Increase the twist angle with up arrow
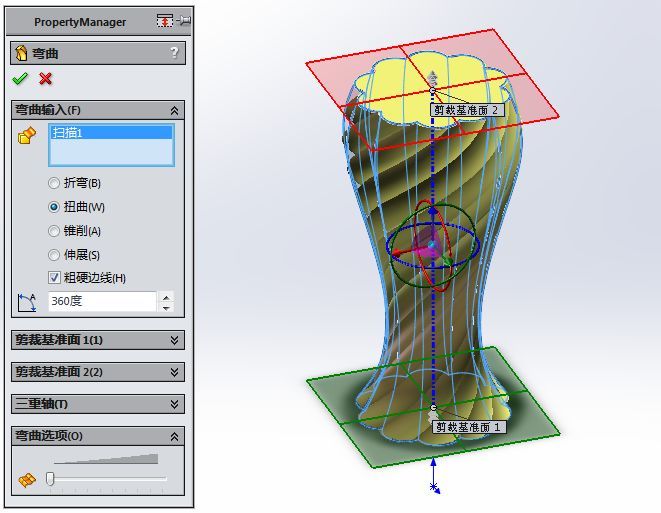The height and width of the screenshot is (513, 661). point(166,298)
